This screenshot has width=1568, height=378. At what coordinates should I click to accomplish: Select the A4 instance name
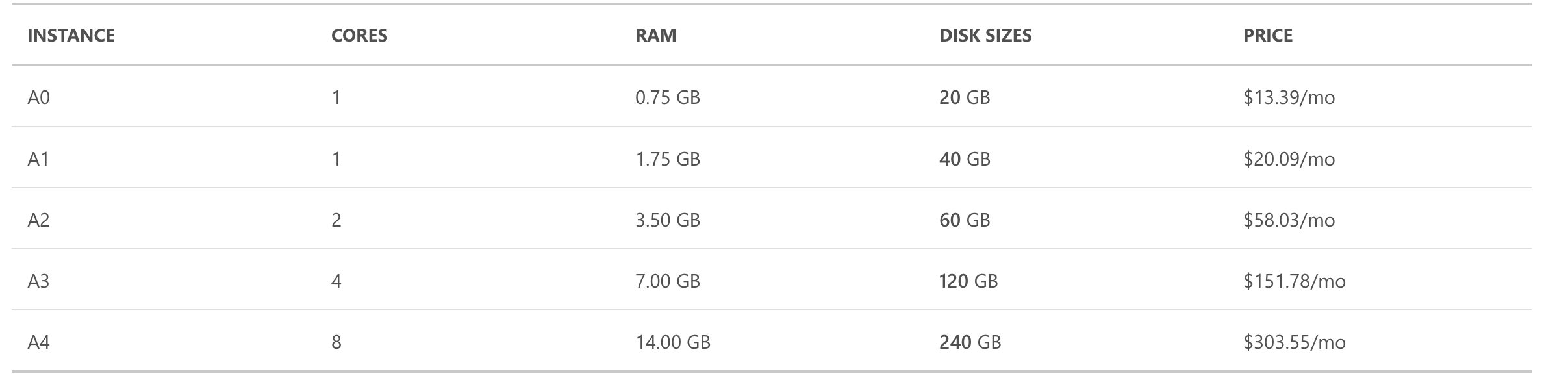pos(38,342)
